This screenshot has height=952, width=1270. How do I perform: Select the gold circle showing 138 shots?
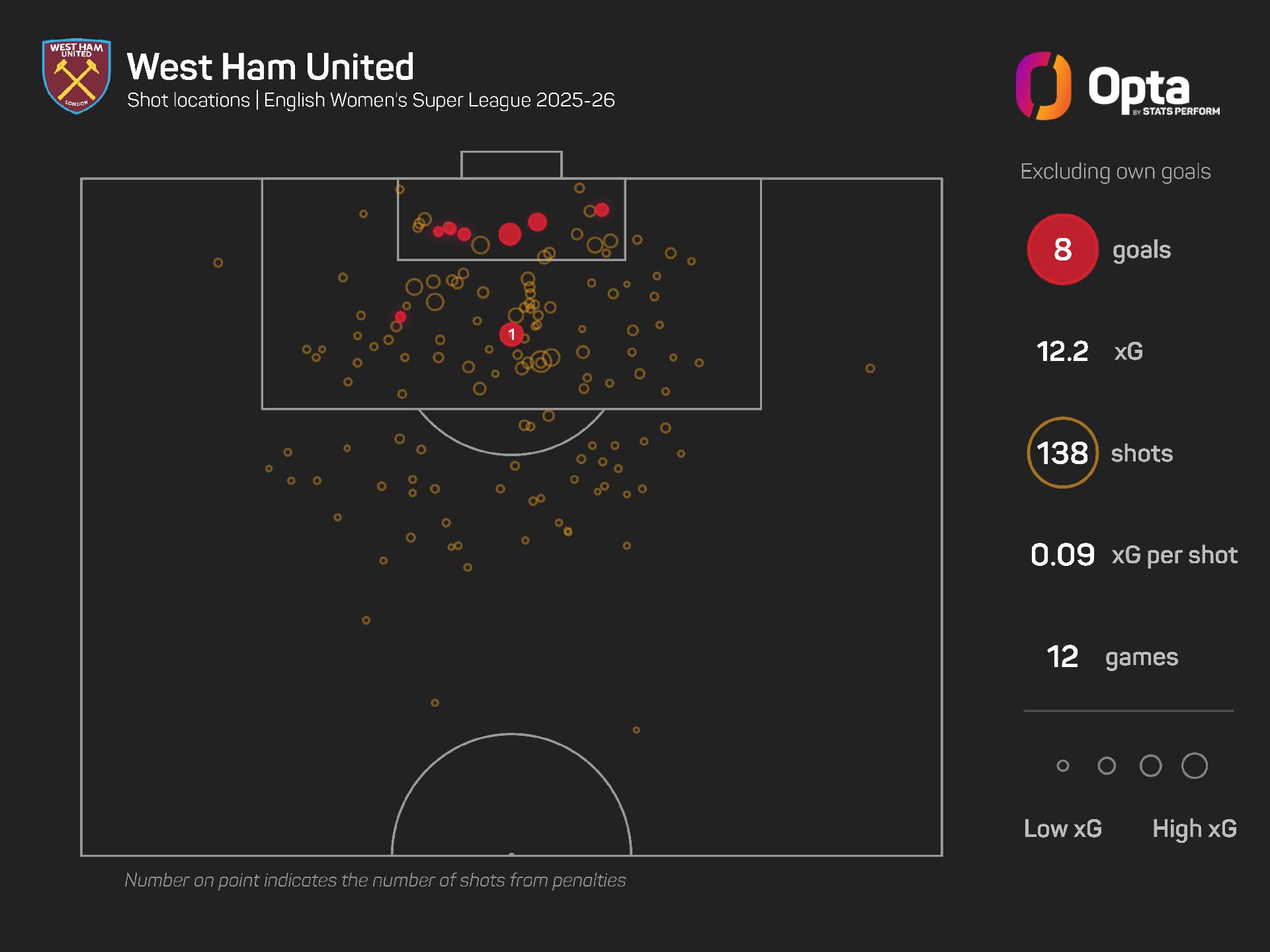(1062, 453)
